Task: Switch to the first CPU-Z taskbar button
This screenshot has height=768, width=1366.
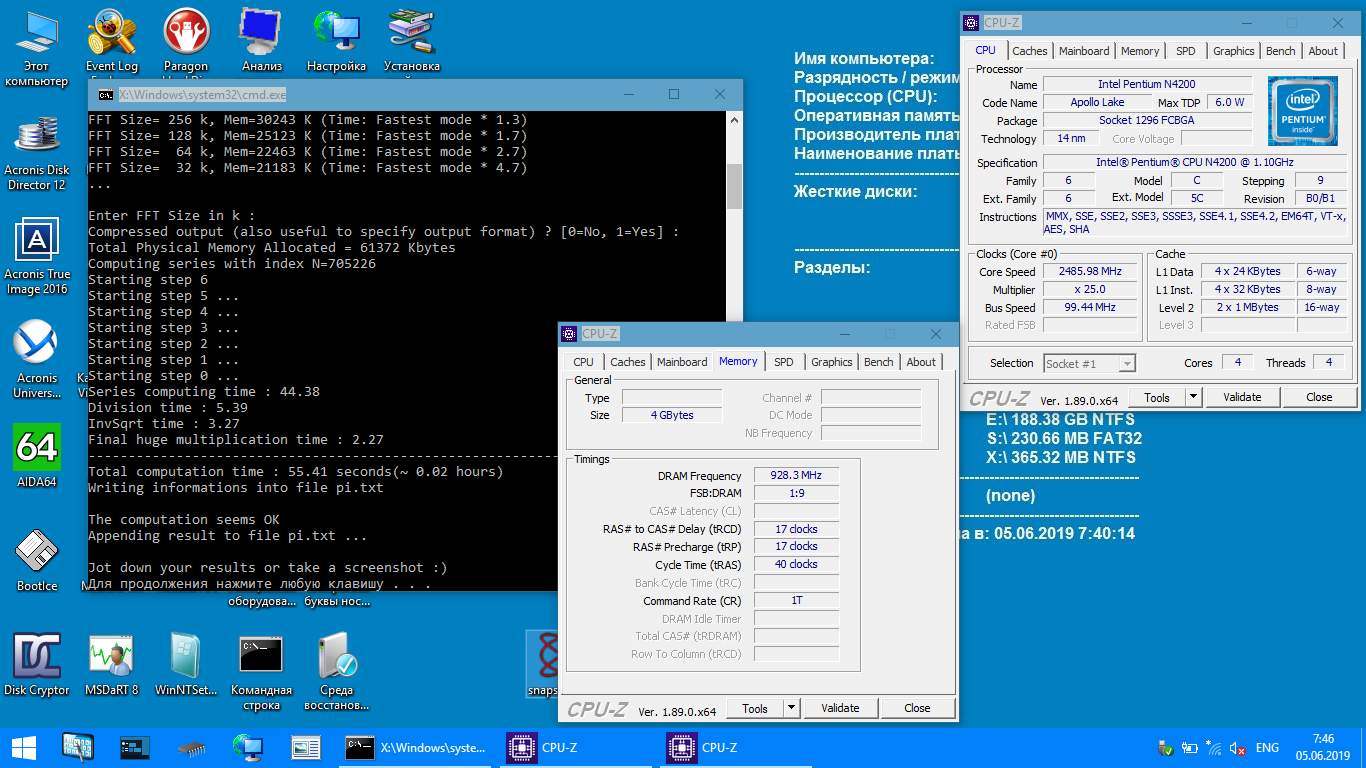Action: click(x=578, y=747)
